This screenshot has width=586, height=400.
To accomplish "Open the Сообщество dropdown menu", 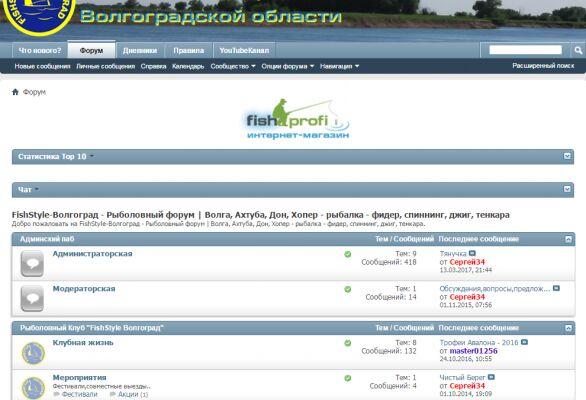I will [233, 66].
